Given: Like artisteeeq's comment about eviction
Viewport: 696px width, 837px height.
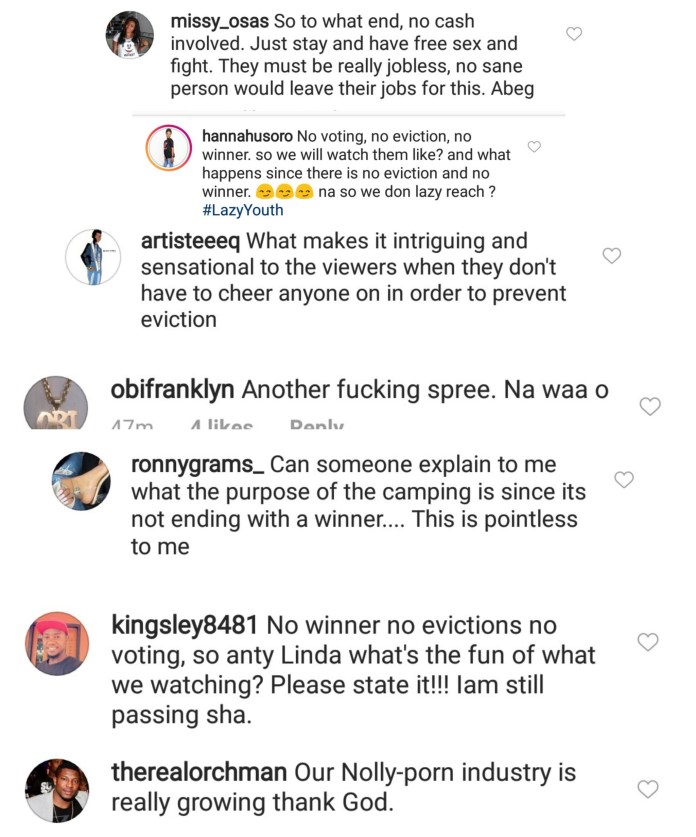Looking at the screenshot, I should pos(612,256).
